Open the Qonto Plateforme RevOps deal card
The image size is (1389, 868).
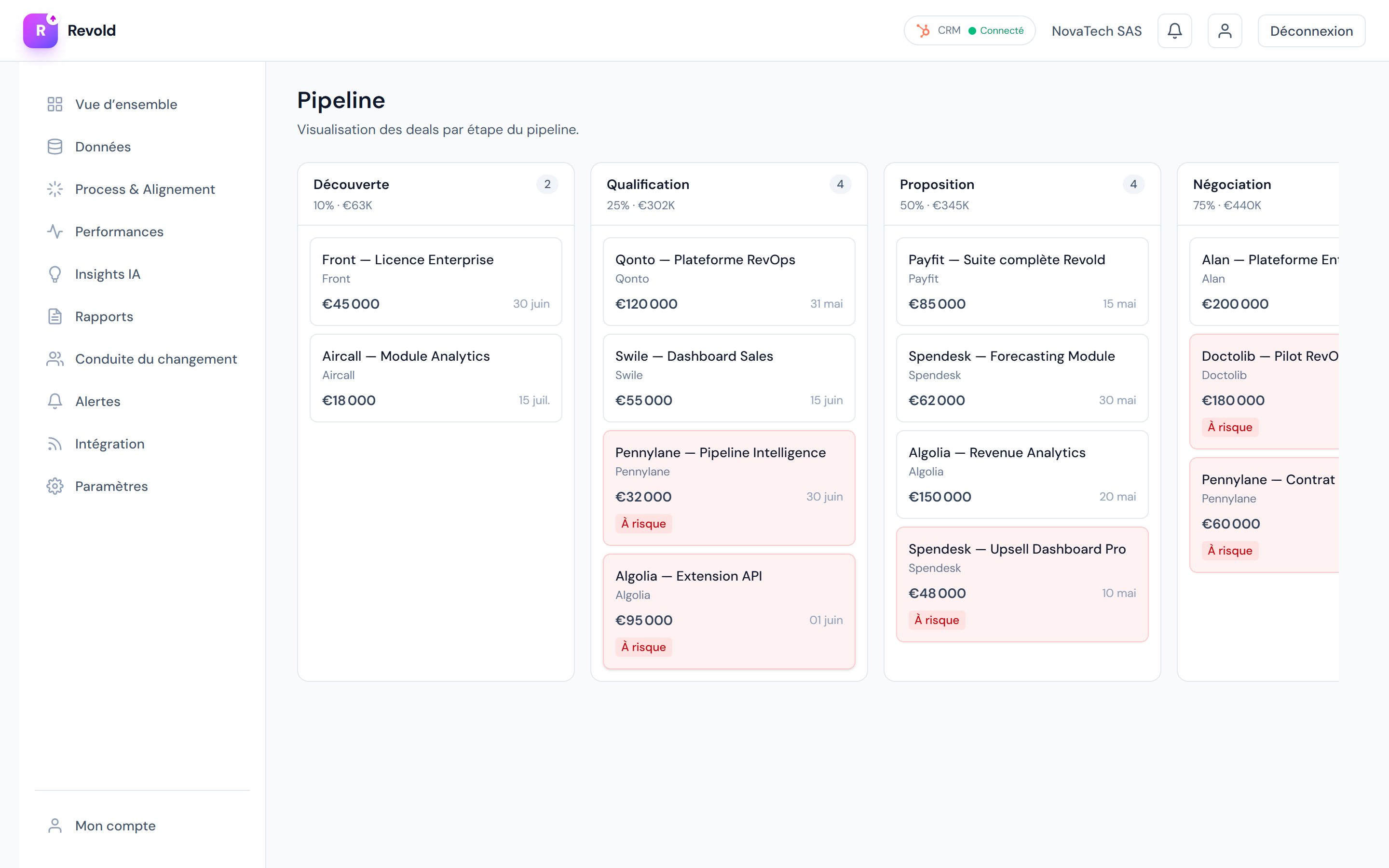point(728,281)
